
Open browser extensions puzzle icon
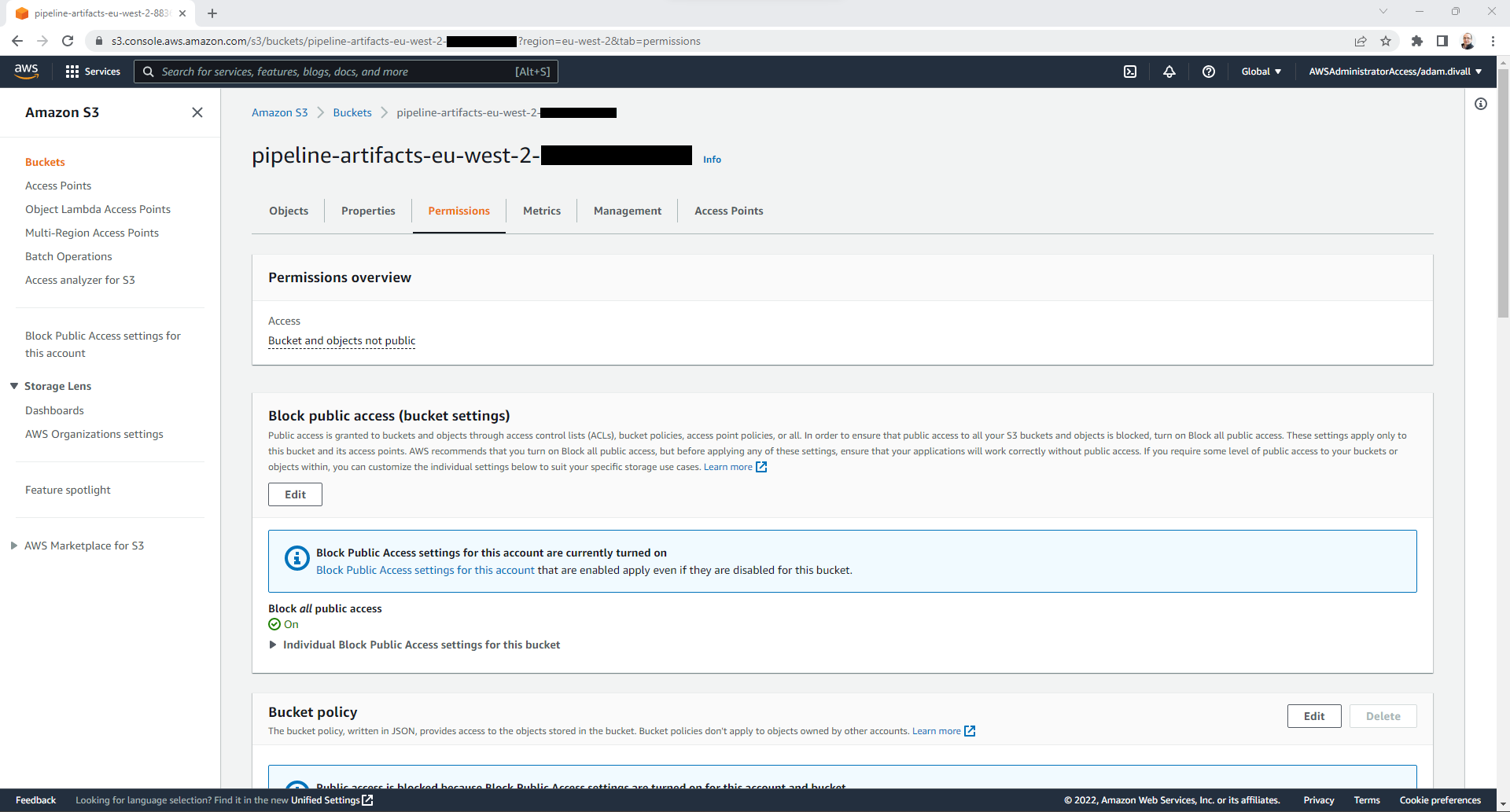pos(1417,41)
